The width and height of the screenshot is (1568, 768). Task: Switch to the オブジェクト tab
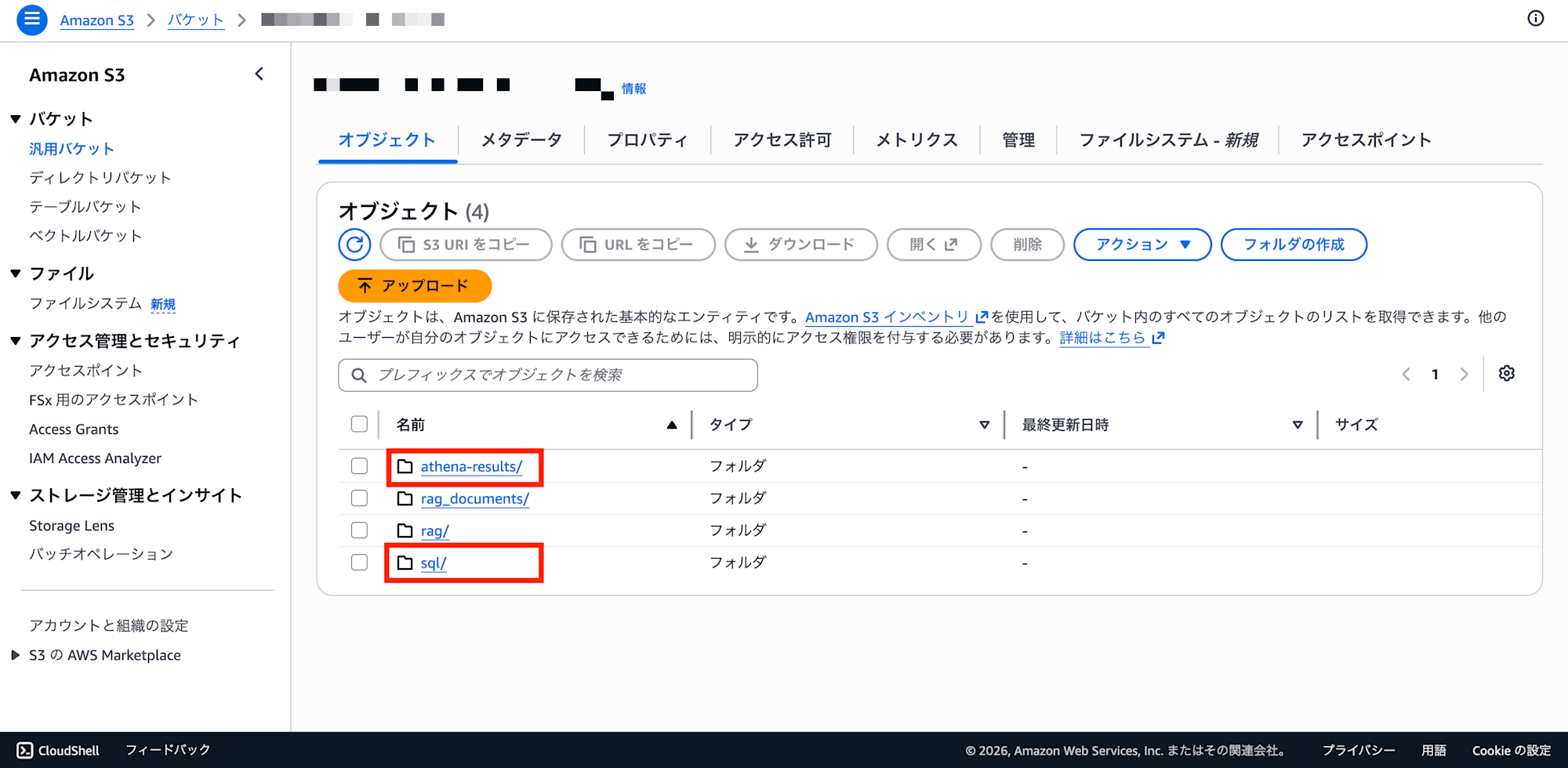[x=387, y=139]
